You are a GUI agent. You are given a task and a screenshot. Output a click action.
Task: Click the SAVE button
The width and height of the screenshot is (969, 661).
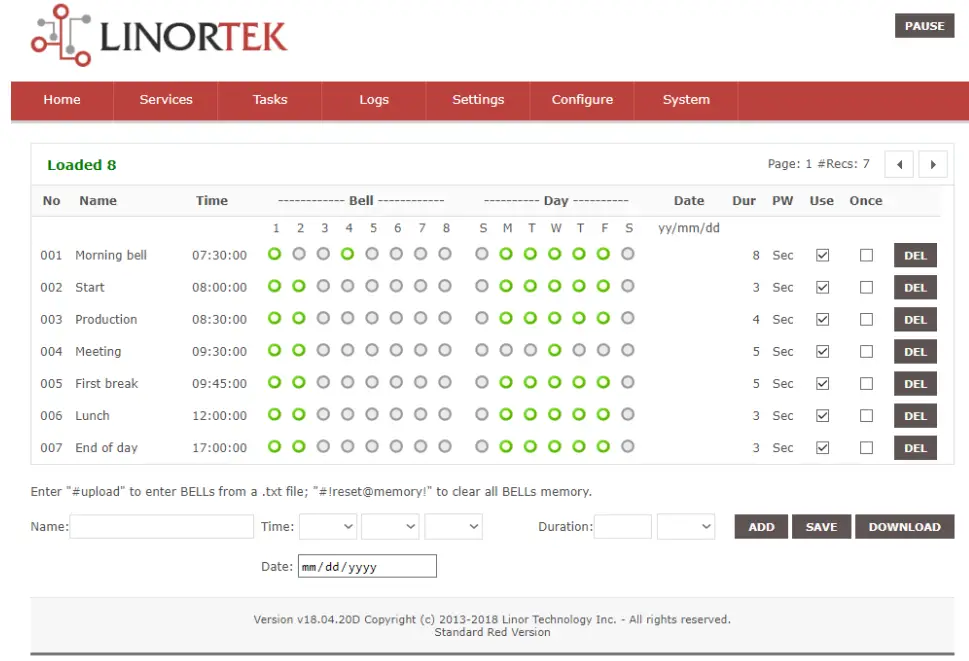coord(821,526)
